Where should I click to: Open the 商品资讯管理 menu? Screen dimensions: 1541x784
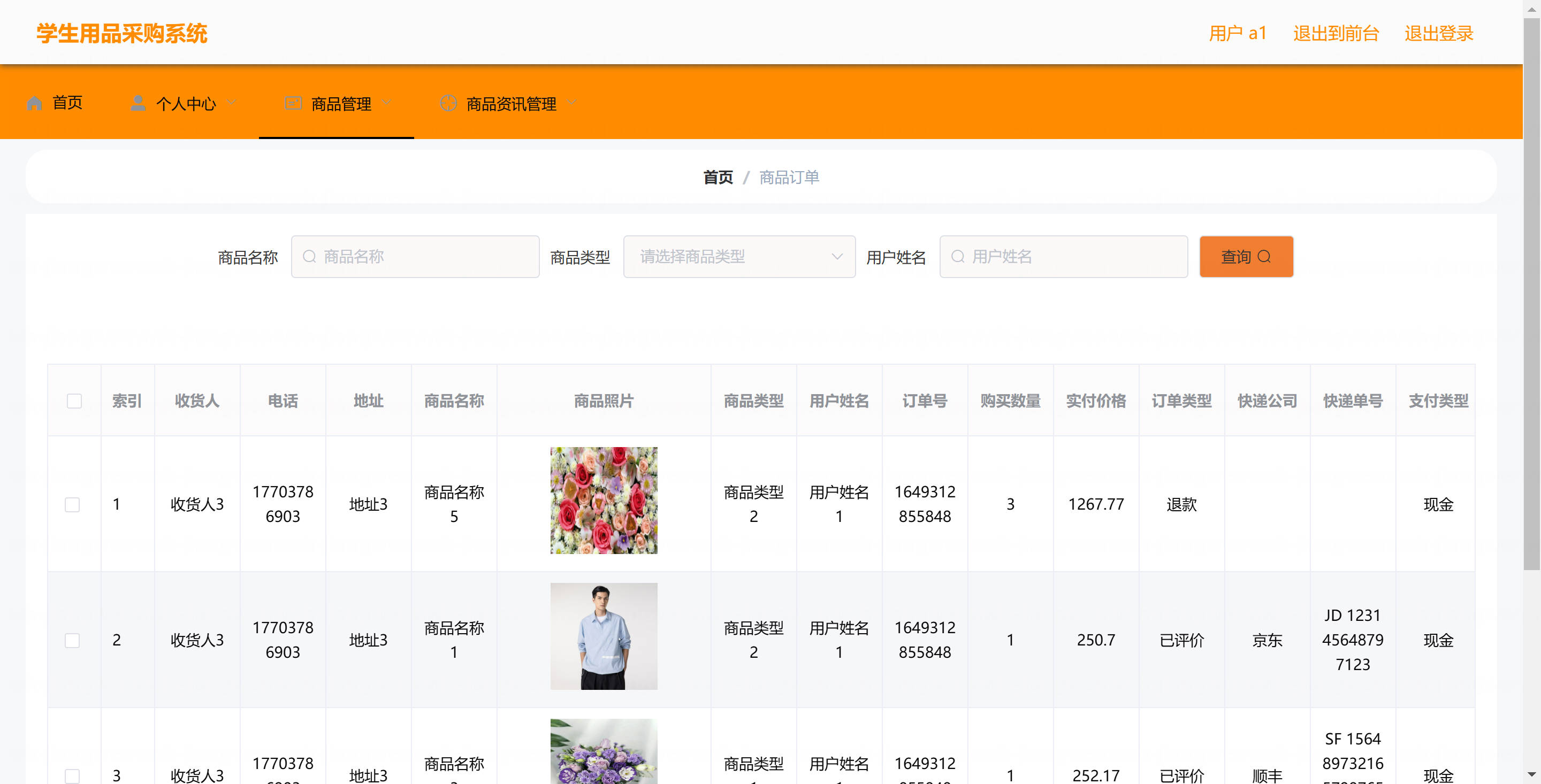point(508,103)
